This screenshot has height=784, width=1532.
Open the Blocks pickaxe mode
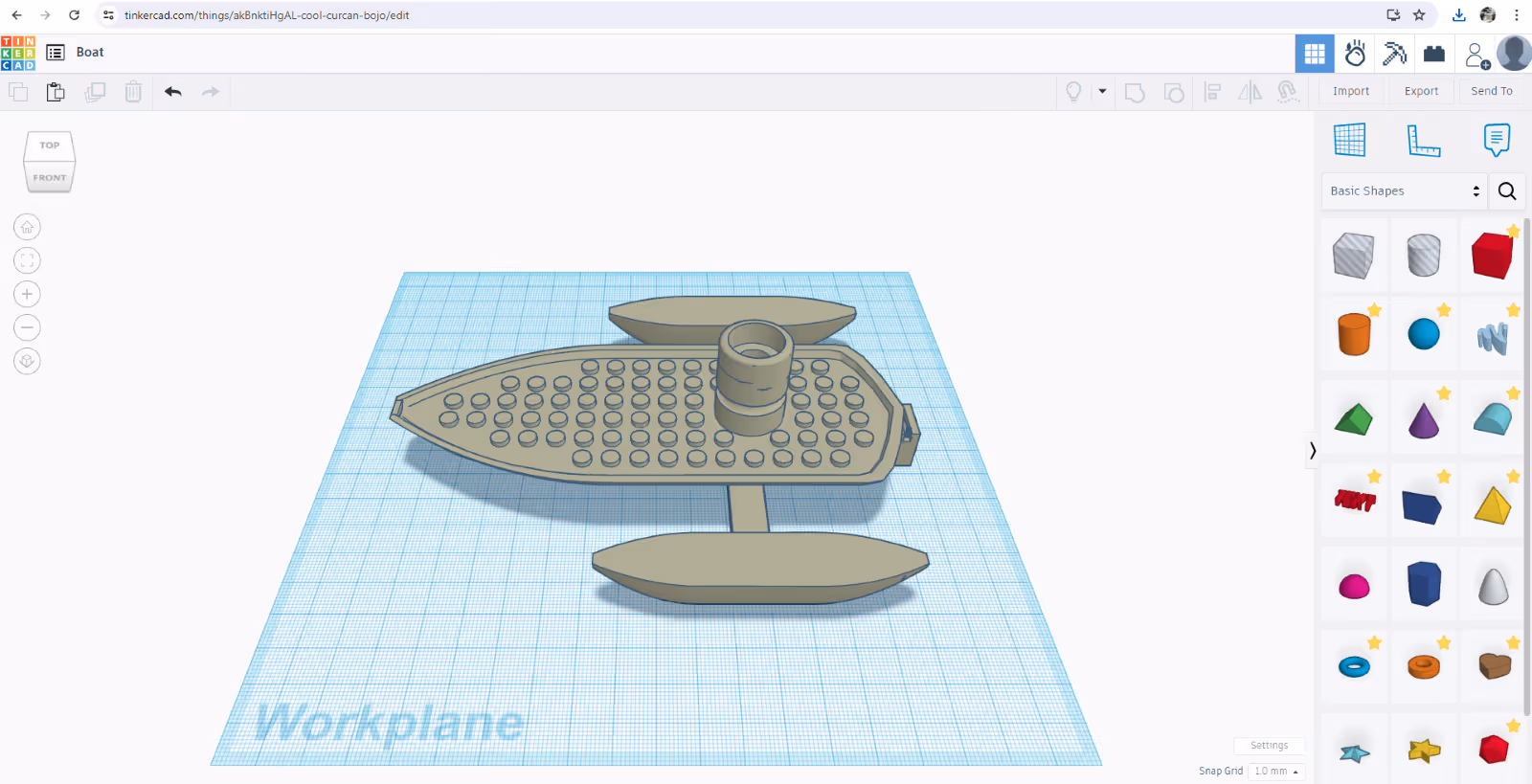tap(1394, 54)
